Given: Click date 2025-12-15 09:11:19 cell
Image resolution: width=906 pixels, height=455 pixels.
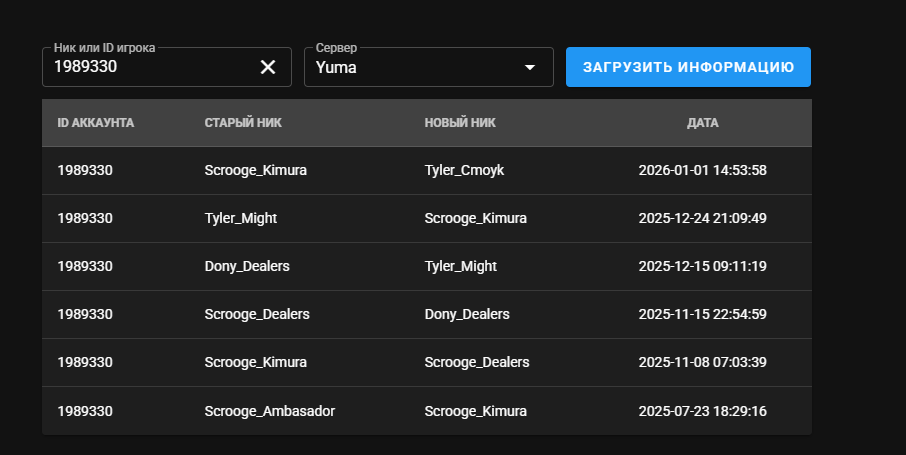Looking at the screenshot, I should point(702,266).
